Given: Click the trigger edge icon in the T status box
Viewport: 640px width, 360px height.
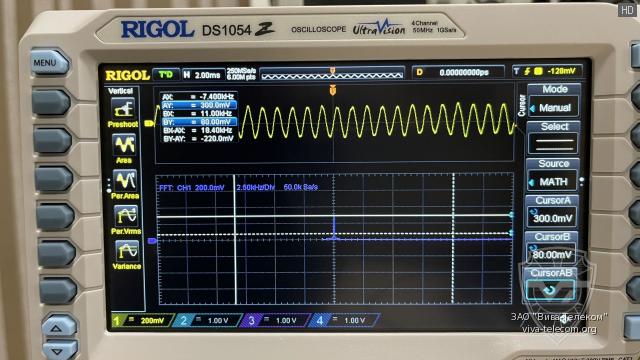Looking at the screenshot, I should (527, 71).
